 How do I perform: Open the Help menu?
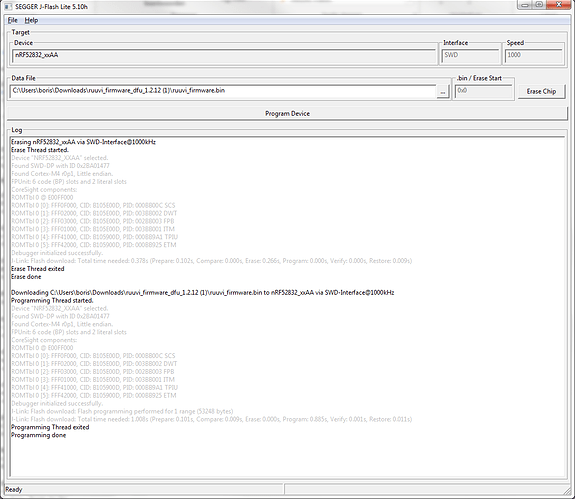[x=31, y=20]
